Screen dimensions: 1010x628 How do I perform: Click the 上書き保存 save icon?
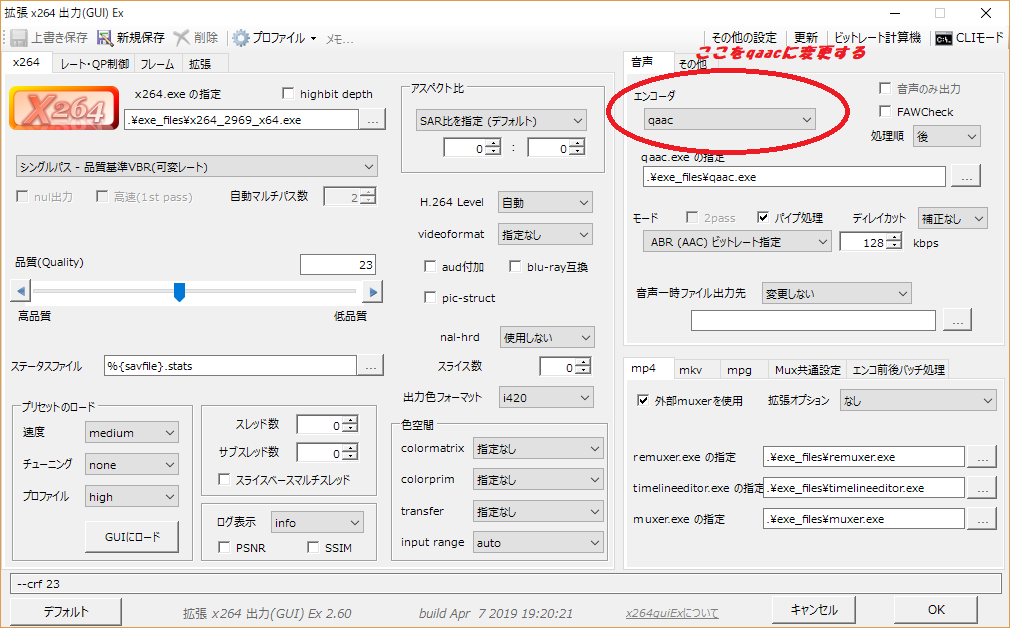click(19, 38)
